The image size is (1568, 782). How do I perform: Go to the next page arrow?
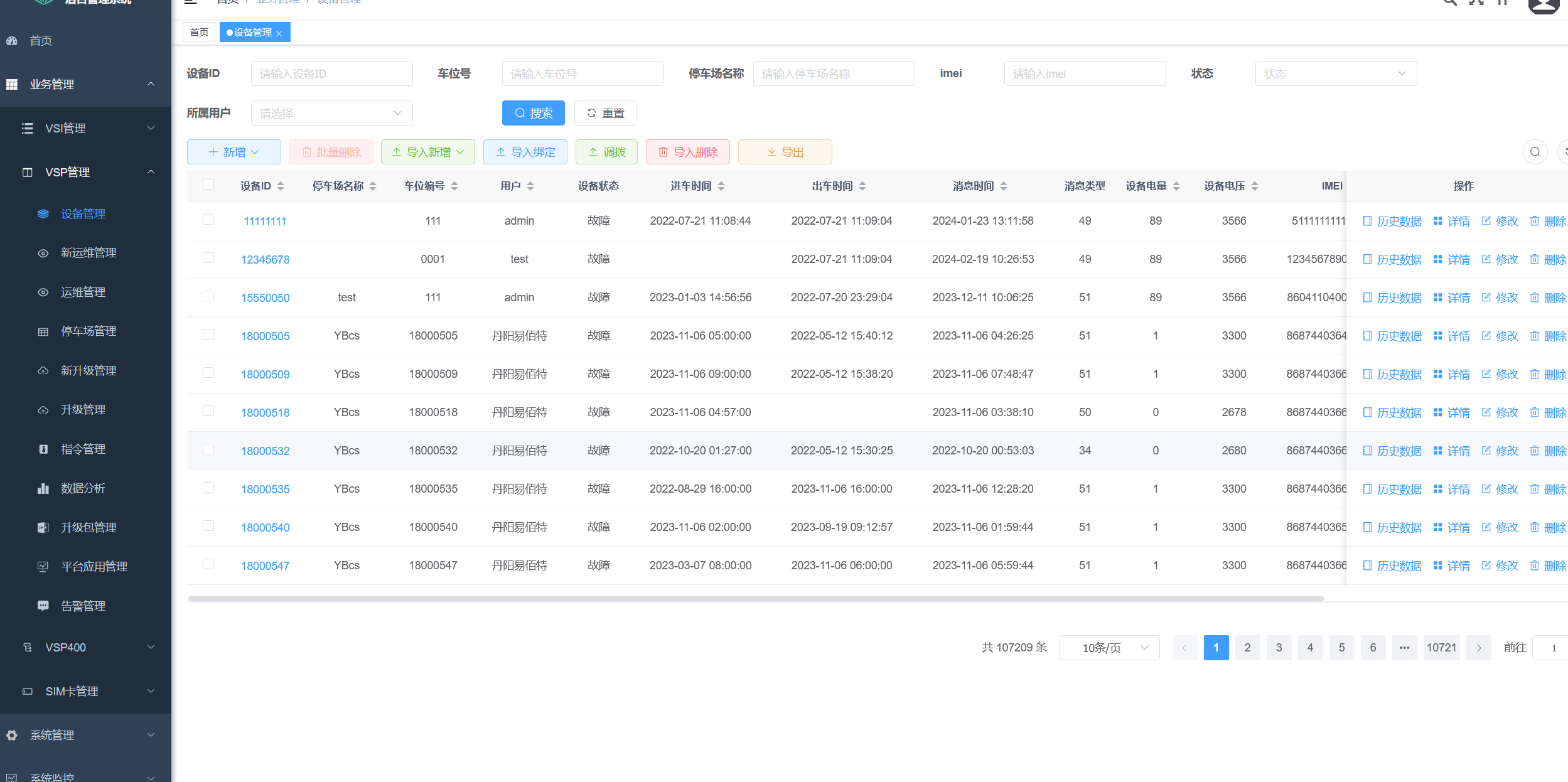[x=1478, y=648]
